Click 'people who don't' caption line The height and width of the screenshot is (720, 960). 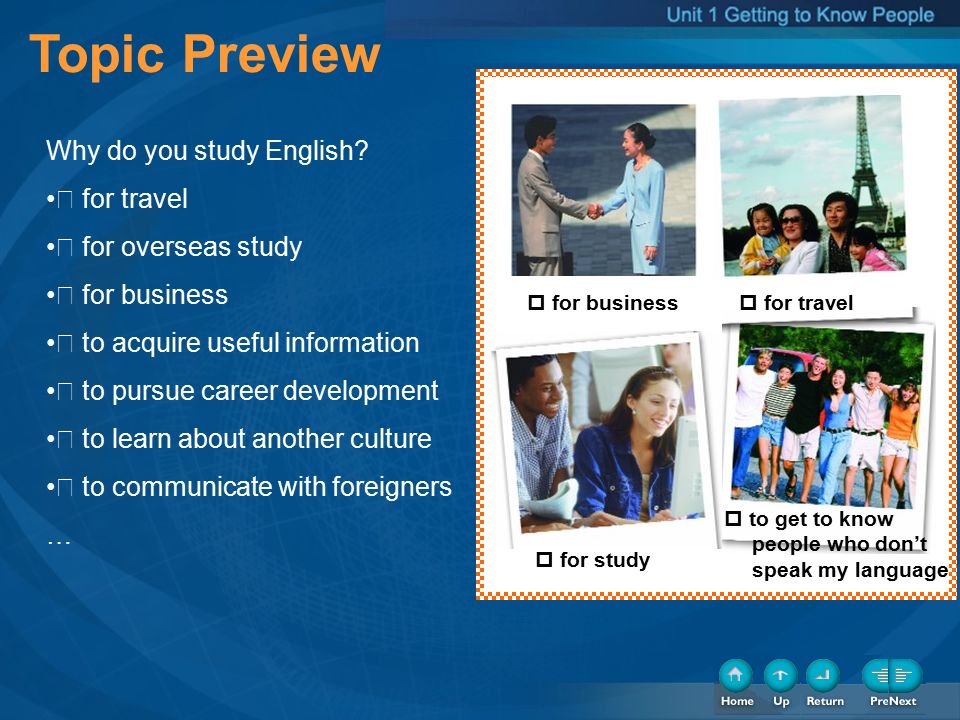(839, 544)
